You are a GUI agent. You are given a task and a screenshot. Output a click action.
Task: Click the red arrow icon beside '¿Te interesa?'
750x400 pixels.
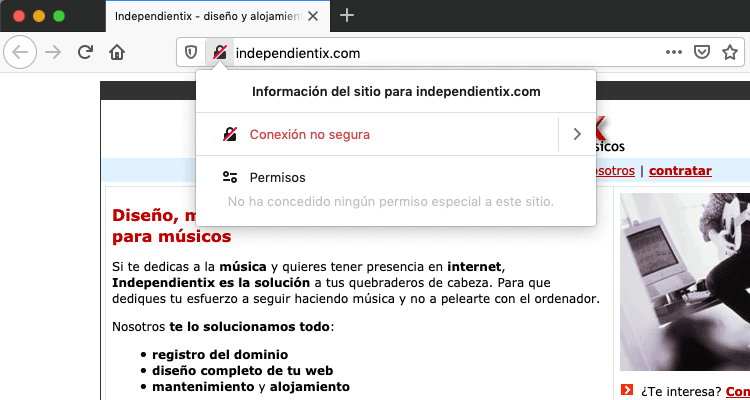[628, 389]
